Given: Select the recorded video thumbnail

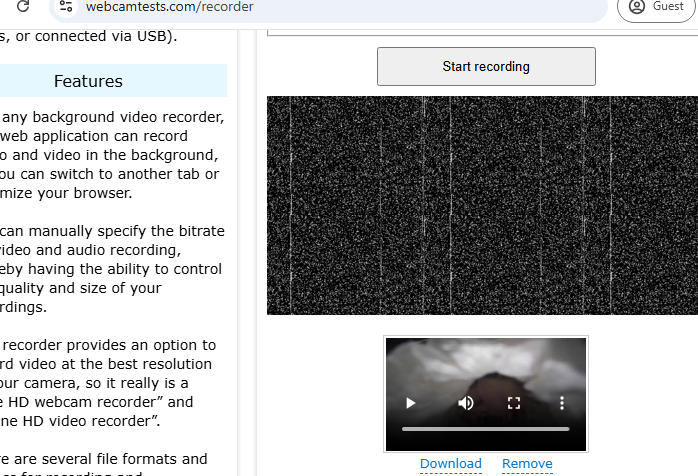Looking at the screenshot, I should click(486, 370).
